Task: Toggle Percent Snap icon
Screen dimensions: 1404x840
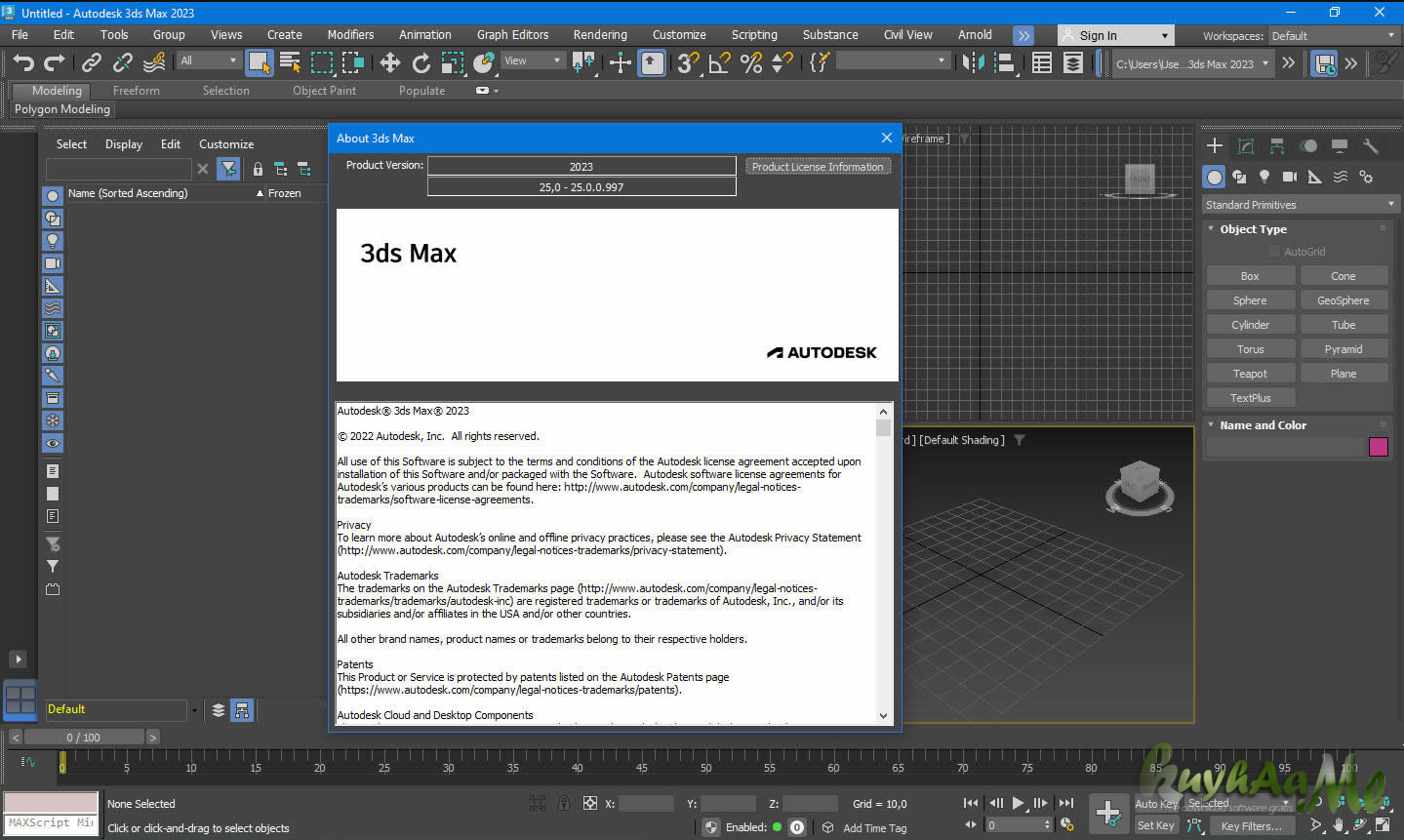Action: [x=751, y=63]
